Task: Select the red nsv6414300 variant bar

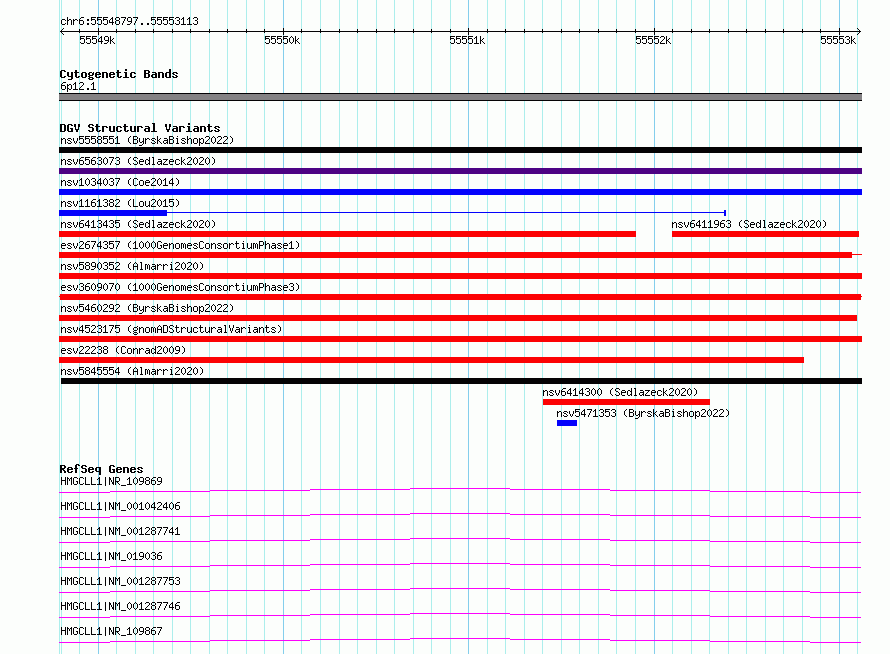Action: pyautogui.click(x=626, y=402)
